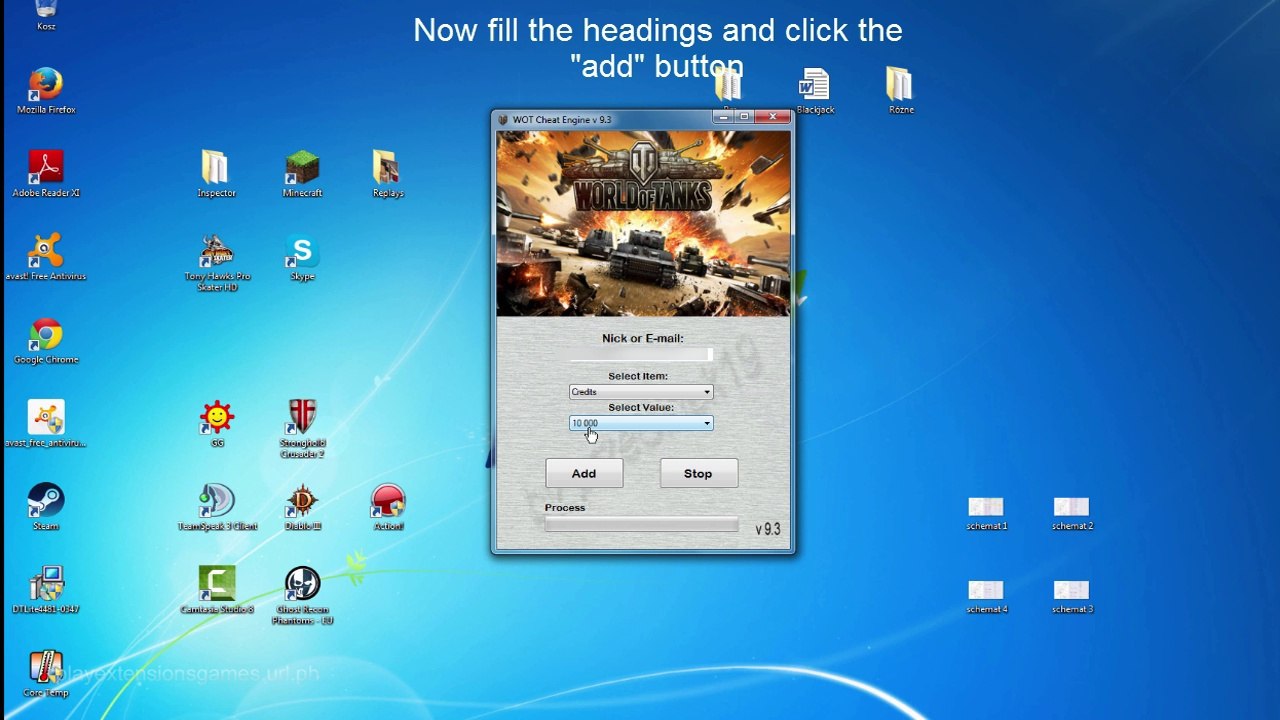Select the DTLite4481-0347 installer icon
The height and width of the screenshot is (720, 1280).
[x=46, y=589]
